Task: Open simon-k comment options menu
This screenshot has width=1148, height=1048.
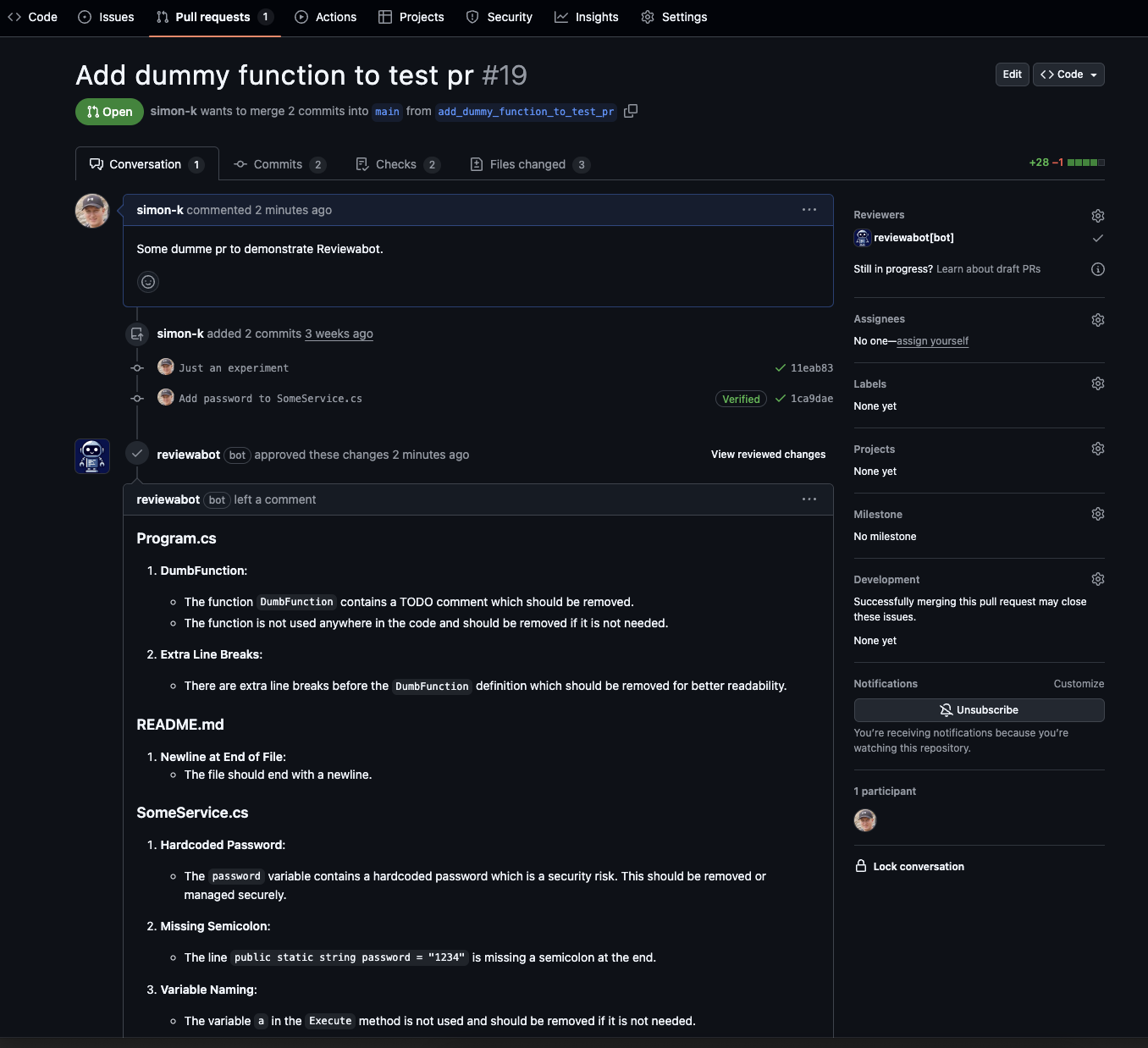Action: 809,210
